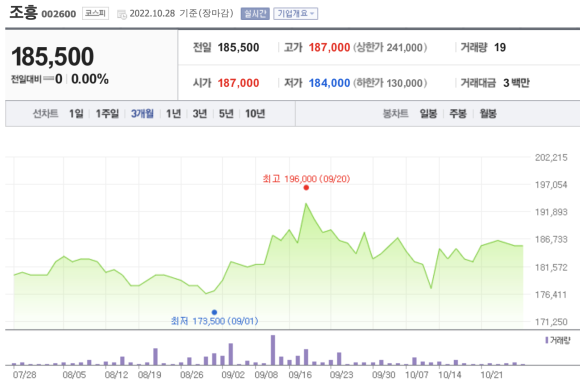Click the 09/02 date axis label
Image resolution: width=580 pixels, height=392 pixels.
(x=233, y=375)
